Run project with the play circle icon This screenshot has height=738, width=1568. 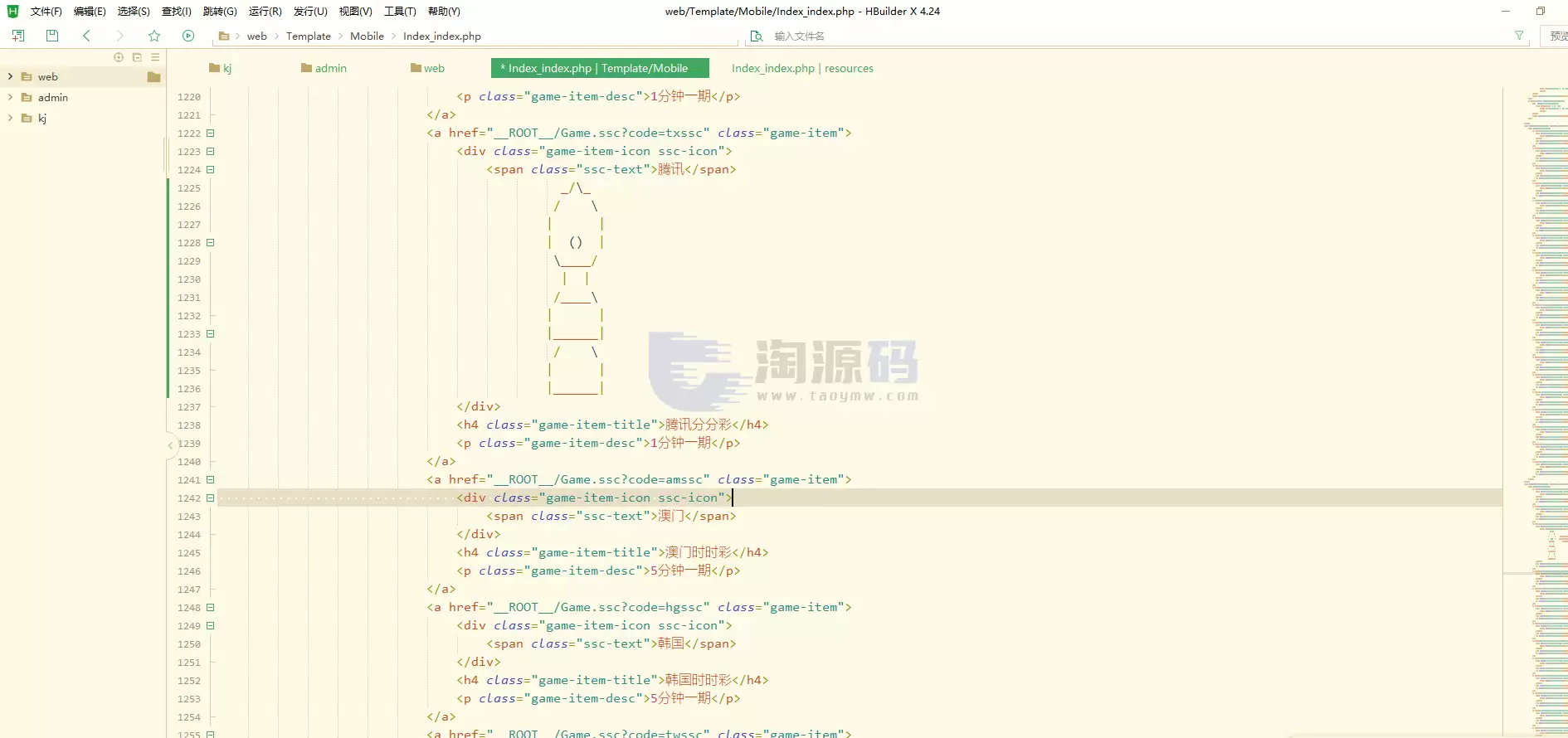[x=188, y=36]
